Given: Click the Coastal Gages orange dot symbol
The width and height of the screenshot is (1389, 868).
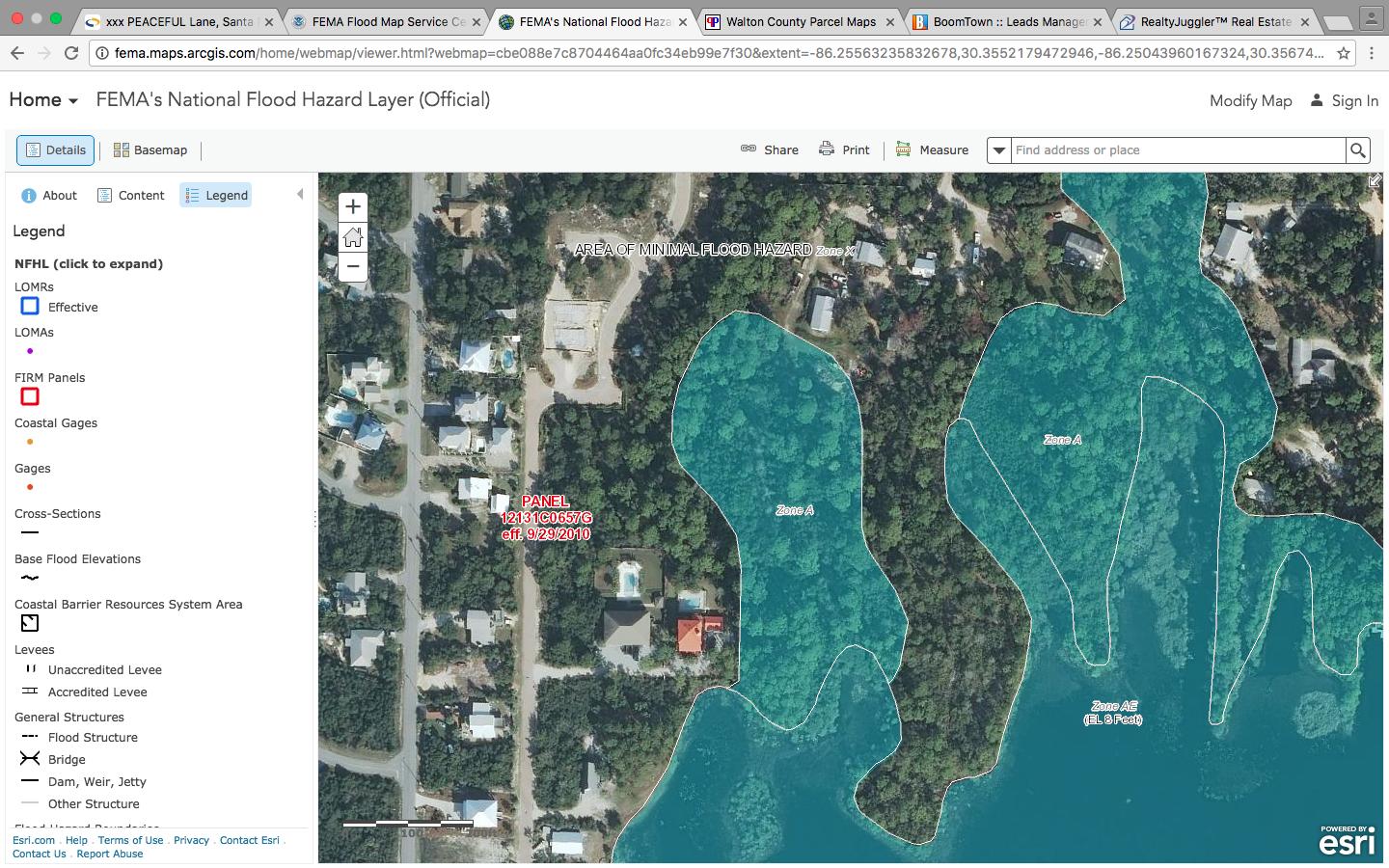Looking at the screenshot, I should 30,442.
